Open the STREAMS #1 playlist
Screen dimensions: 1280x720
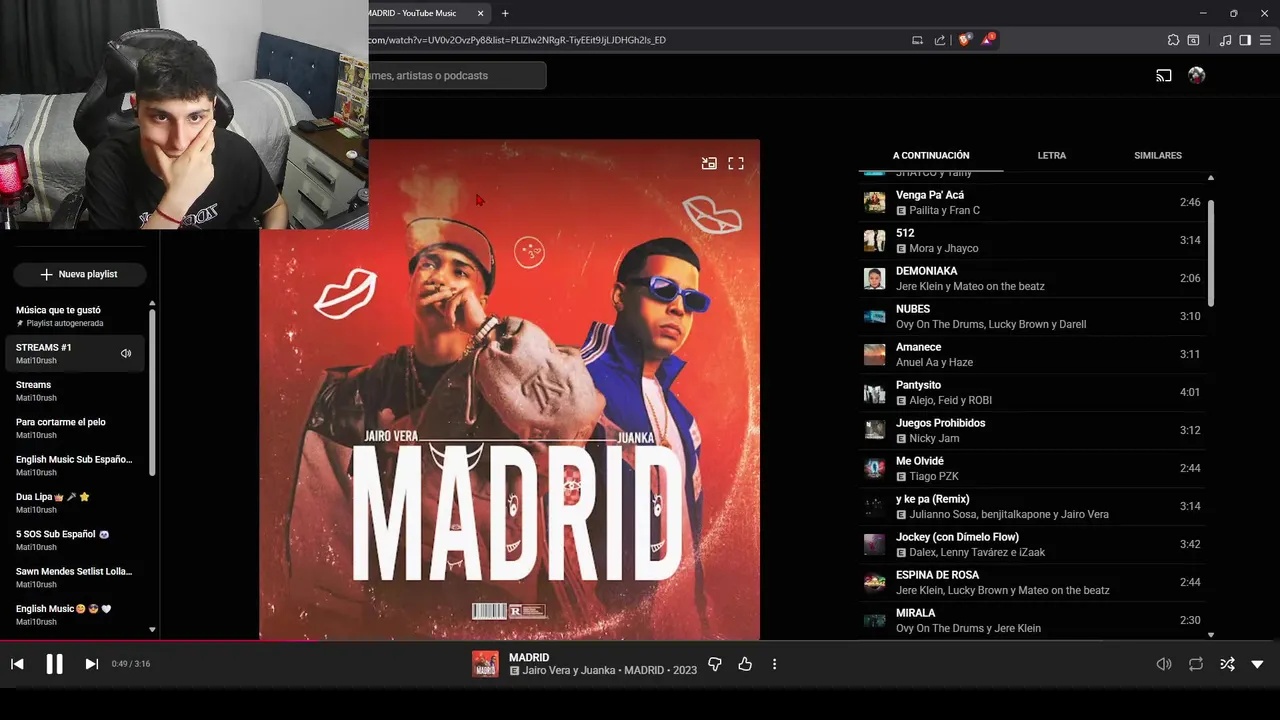pyautogui.click(x=60, y=353)
